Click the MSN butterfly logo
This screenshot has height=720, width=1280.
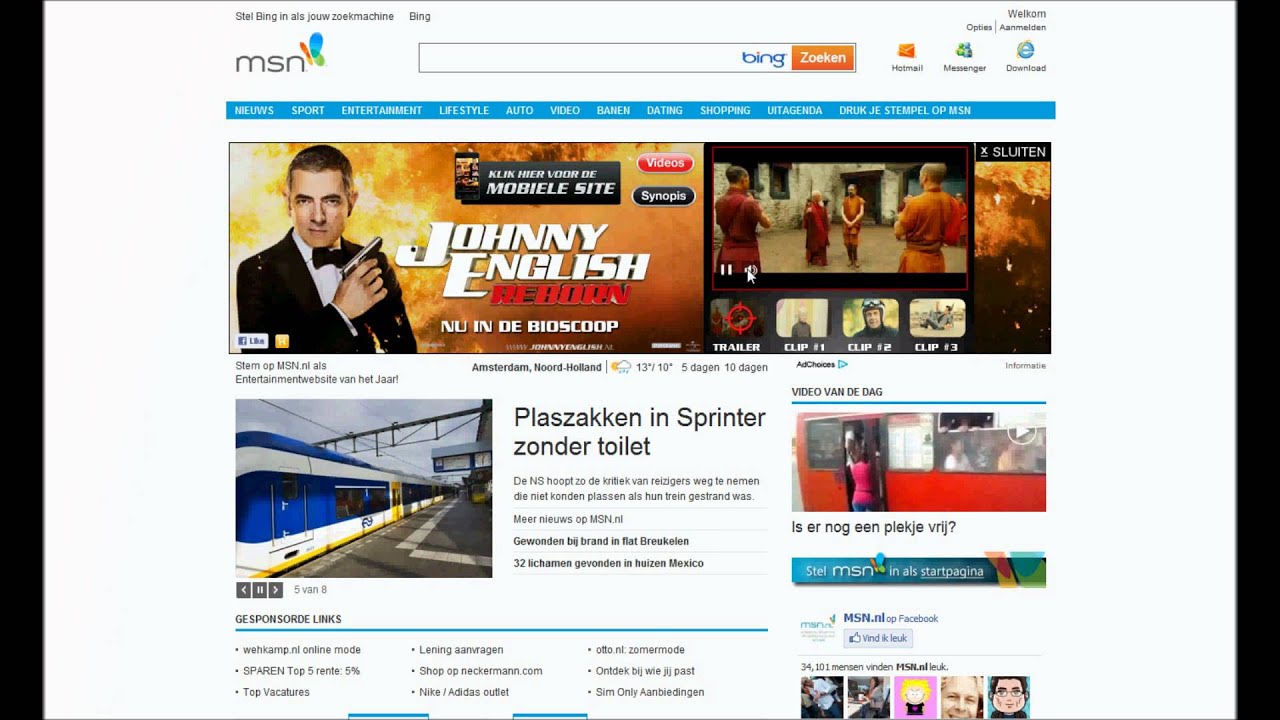(281, 53)
